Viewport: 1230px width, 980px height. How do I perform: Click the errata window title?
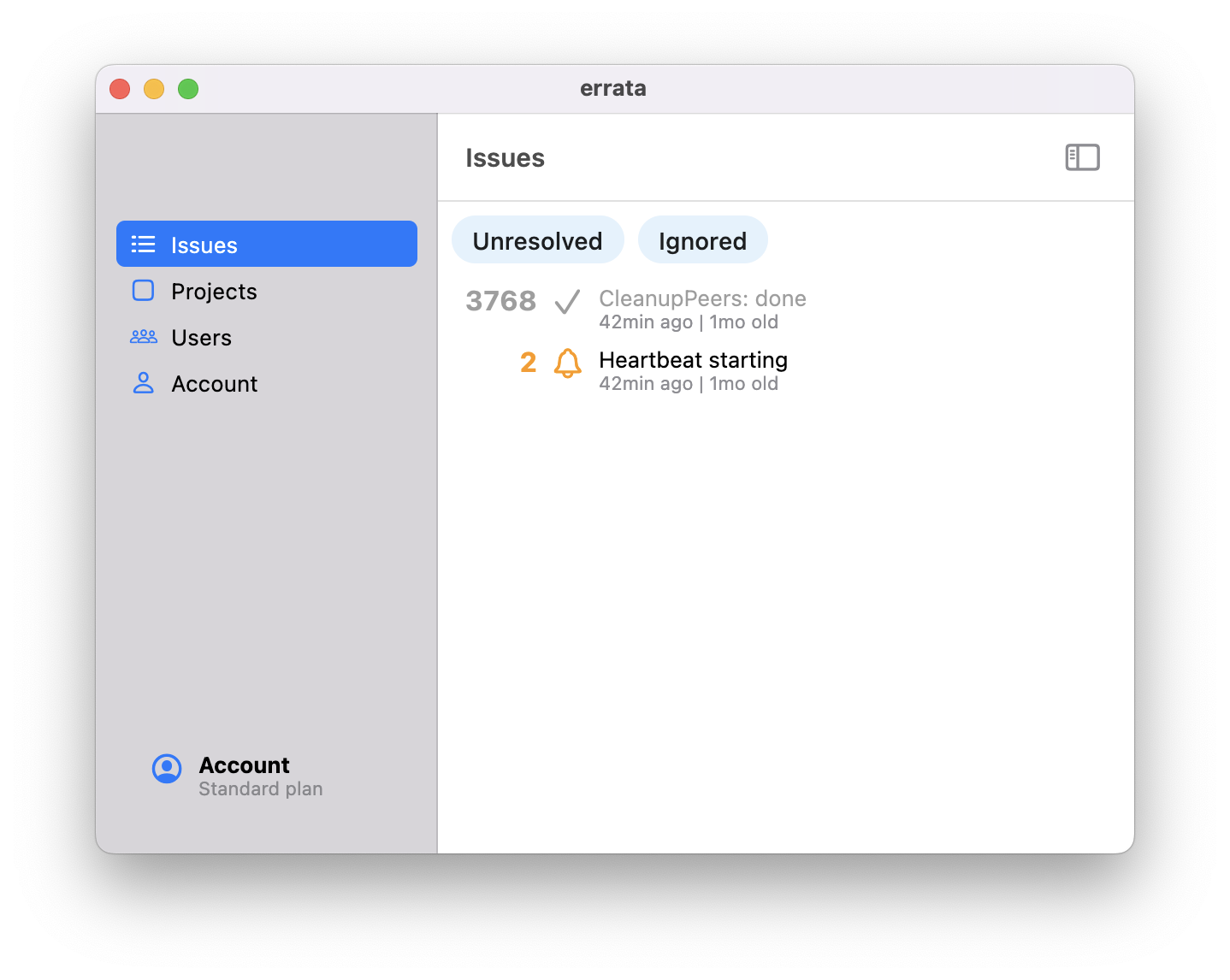[613, 88]
